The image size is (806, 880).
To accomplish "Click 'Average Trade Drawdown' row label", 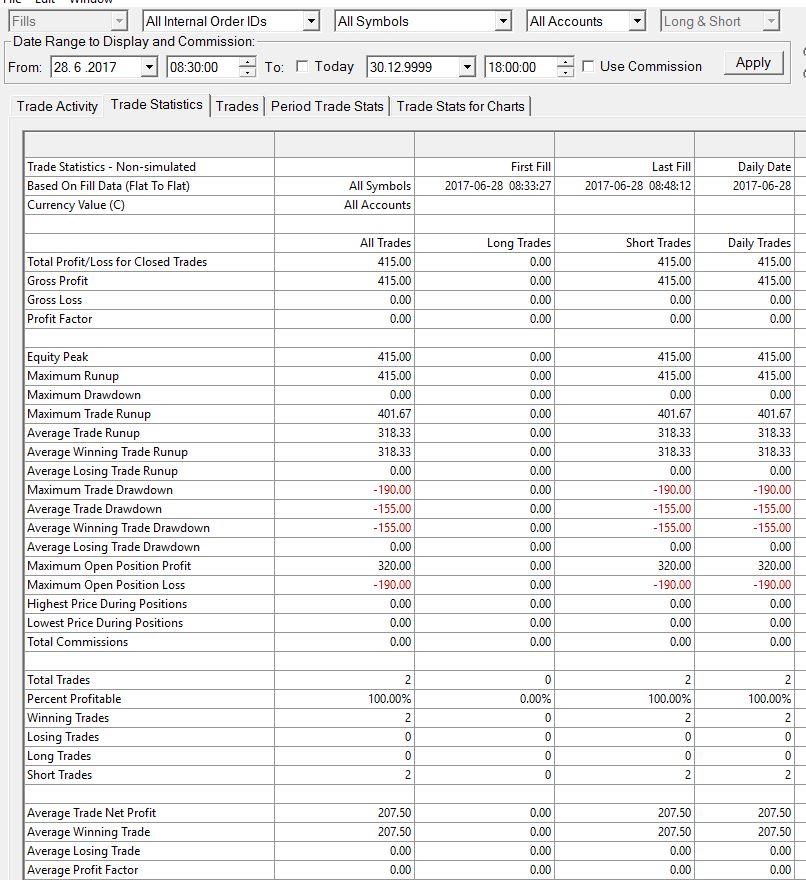I will pyautogui.click(x=94, y=509).
